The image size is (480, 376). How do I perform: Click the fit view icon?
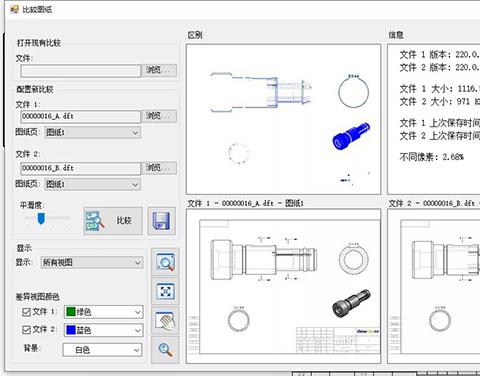pyautogui.click(x=165, y=291)
